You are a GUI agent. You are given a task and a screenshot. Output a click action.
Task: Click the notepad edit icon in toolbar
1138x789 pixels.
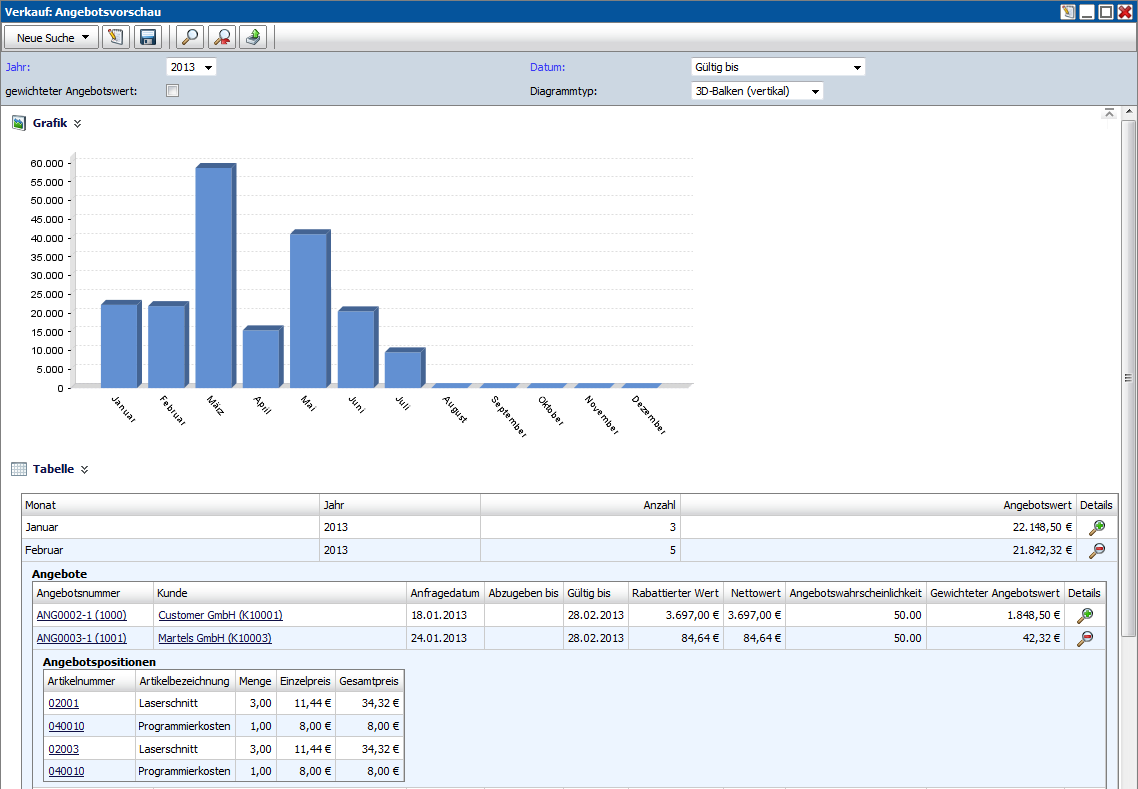coord(115,38)
